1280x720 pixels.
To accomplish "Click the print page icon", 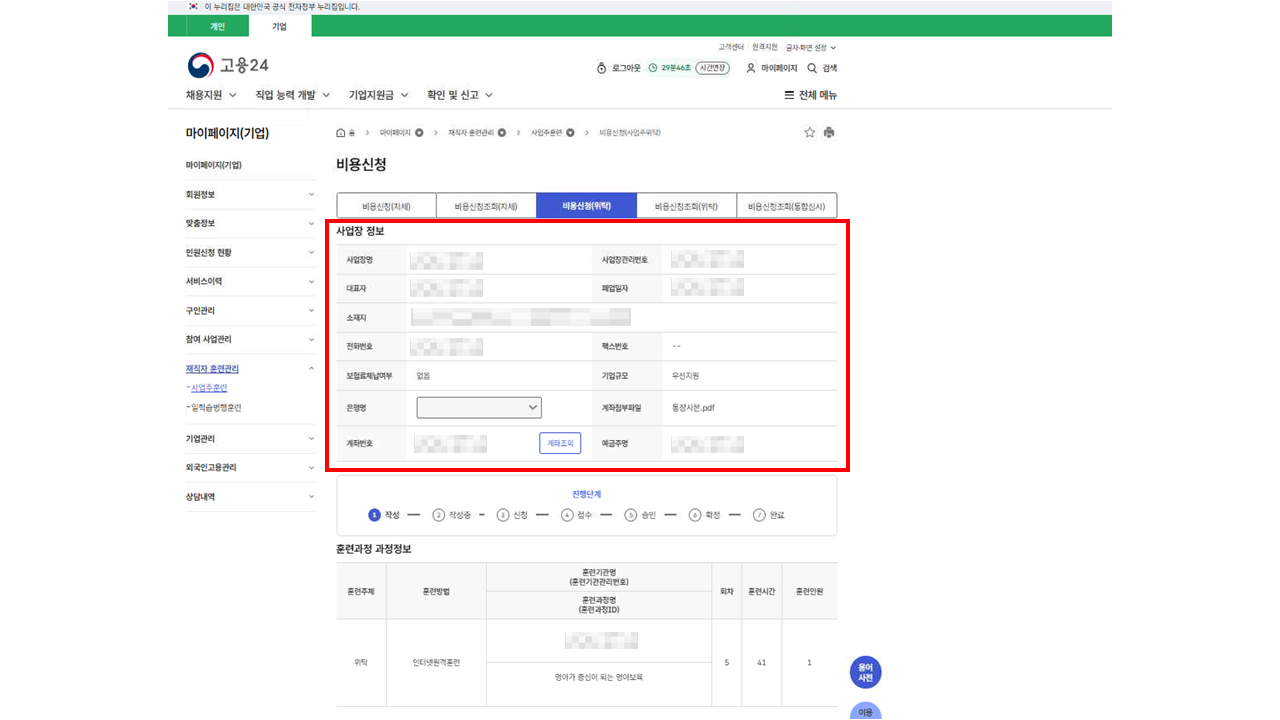I will tap(829, 133).
